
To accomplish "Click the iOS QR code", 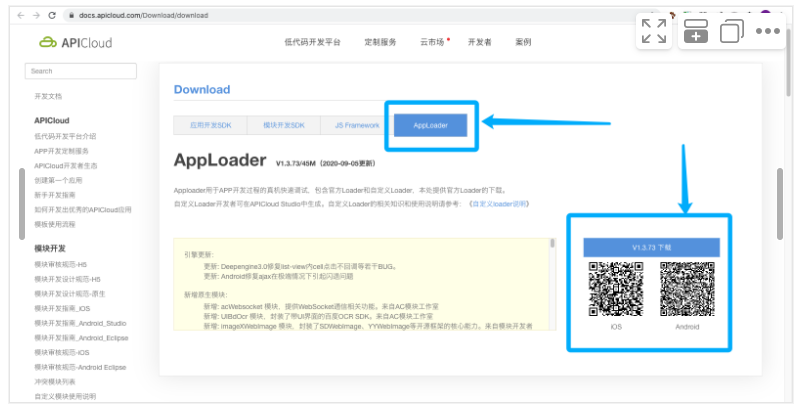I will pyautogui.click(x=616, y=289).
